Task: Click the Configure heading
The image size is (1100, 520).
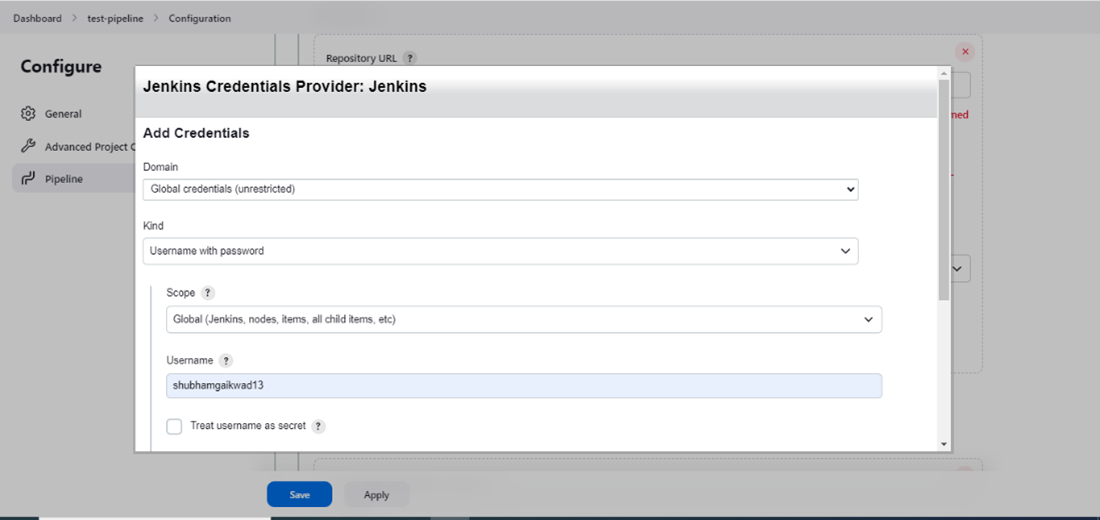Action: 61,67
